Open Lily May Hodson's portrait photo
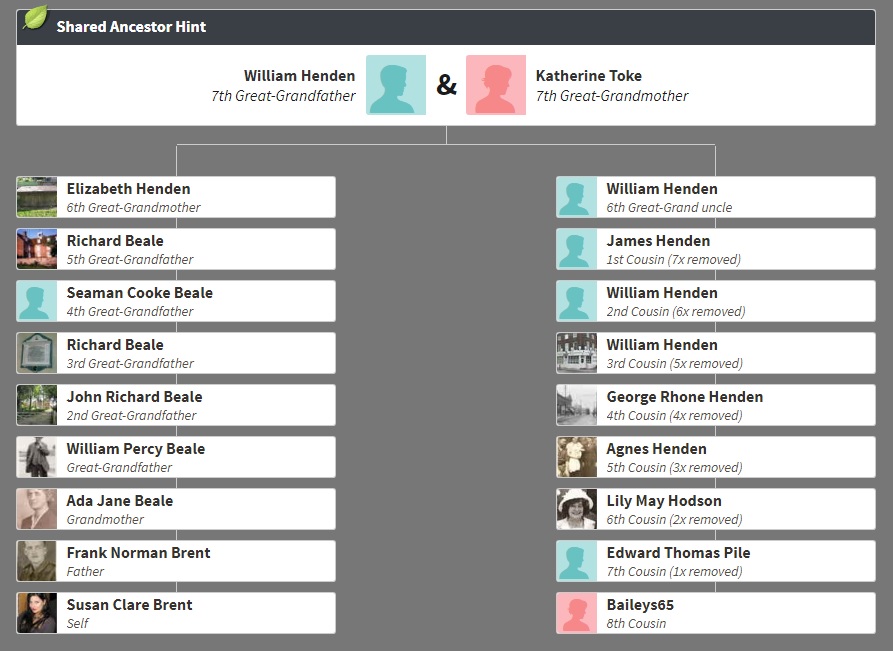Screen dimensions: 893x651 click(576, 509)
